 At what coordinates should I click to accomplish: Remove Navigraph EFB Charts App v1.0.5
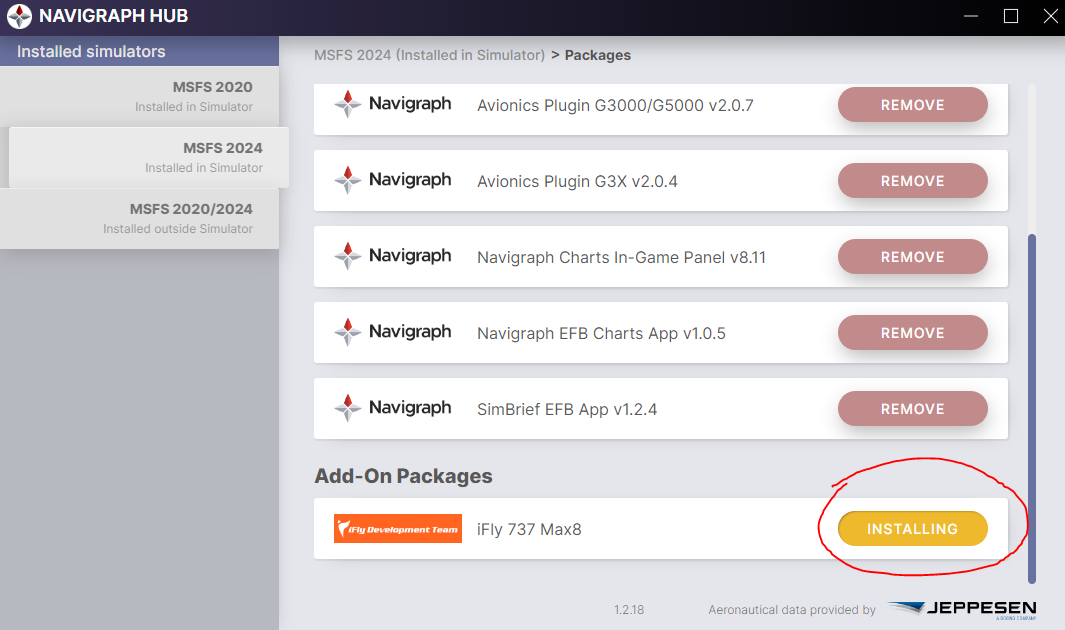pos(912,333)
